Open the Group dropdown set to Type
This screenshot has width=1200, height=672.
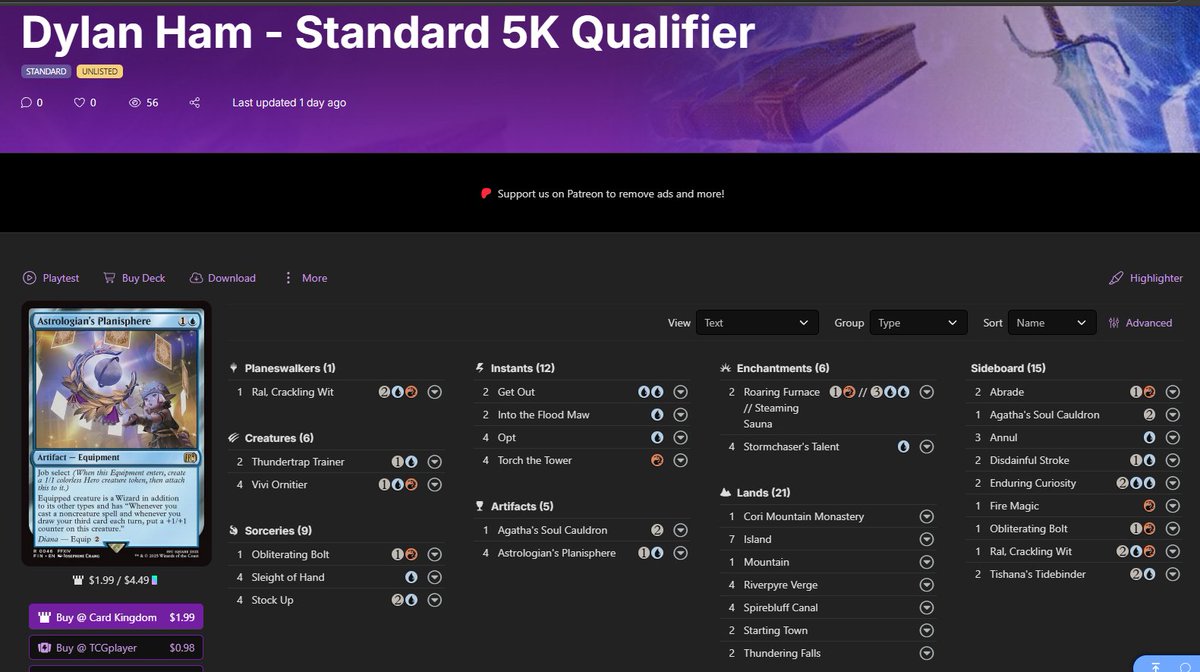(918, 323)
